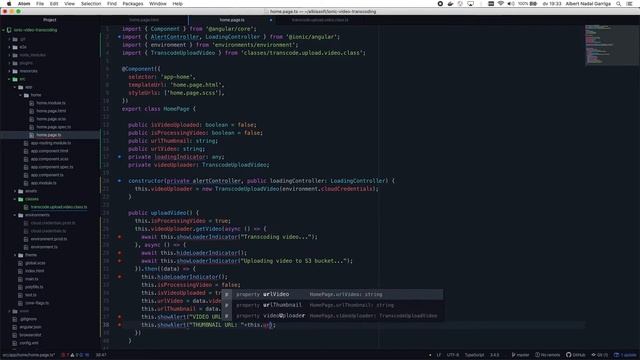Switch to transcode.upload.video.class.ts tab
The image size is (640, 360).
(x=320, y=20)
